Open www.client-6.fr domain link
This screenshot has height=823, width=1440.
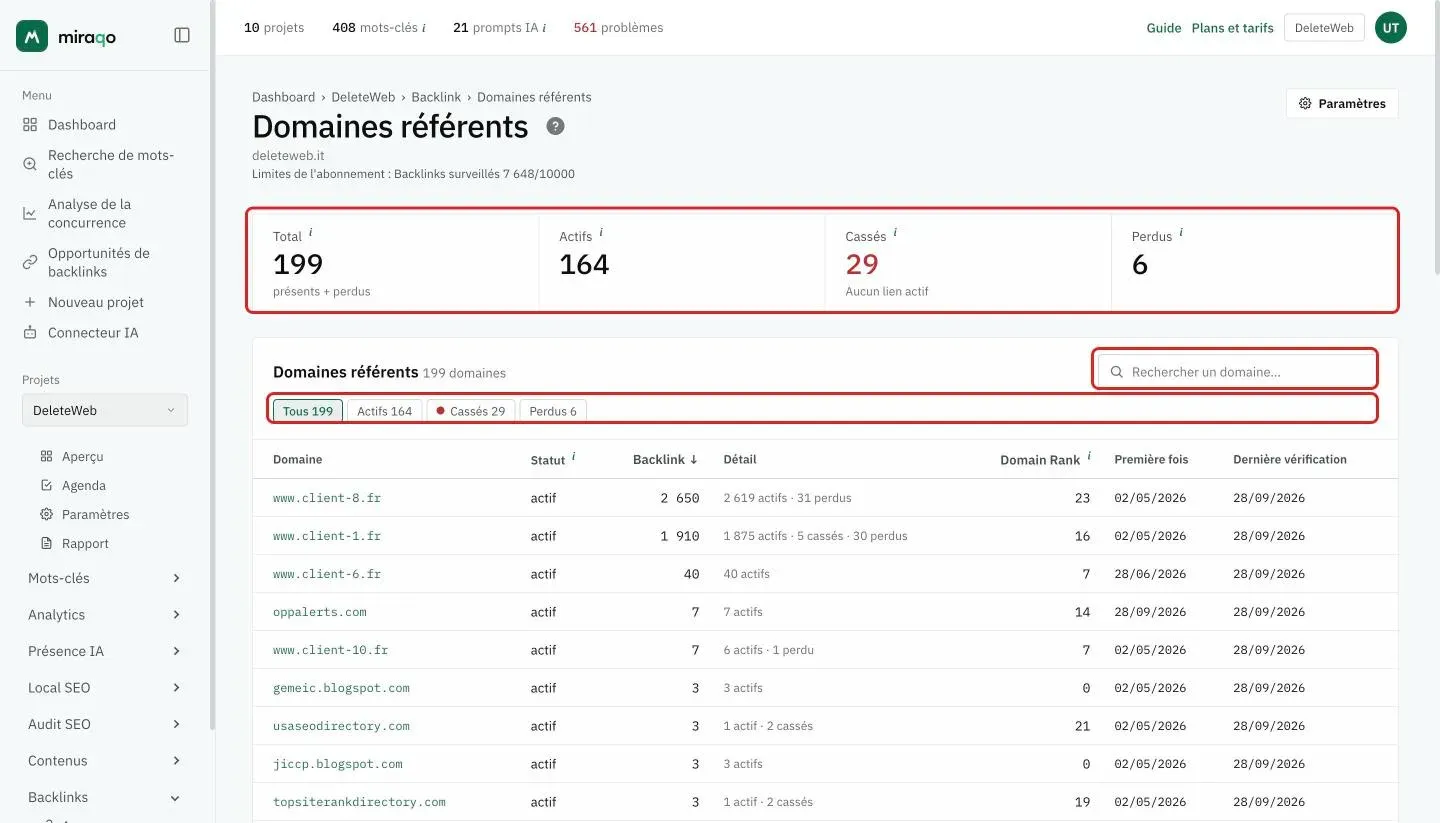[x=327, y=574]
